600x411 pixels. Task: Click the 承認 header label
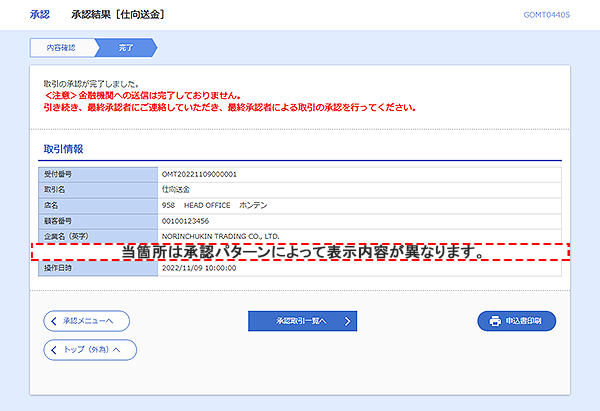[40, 15]
